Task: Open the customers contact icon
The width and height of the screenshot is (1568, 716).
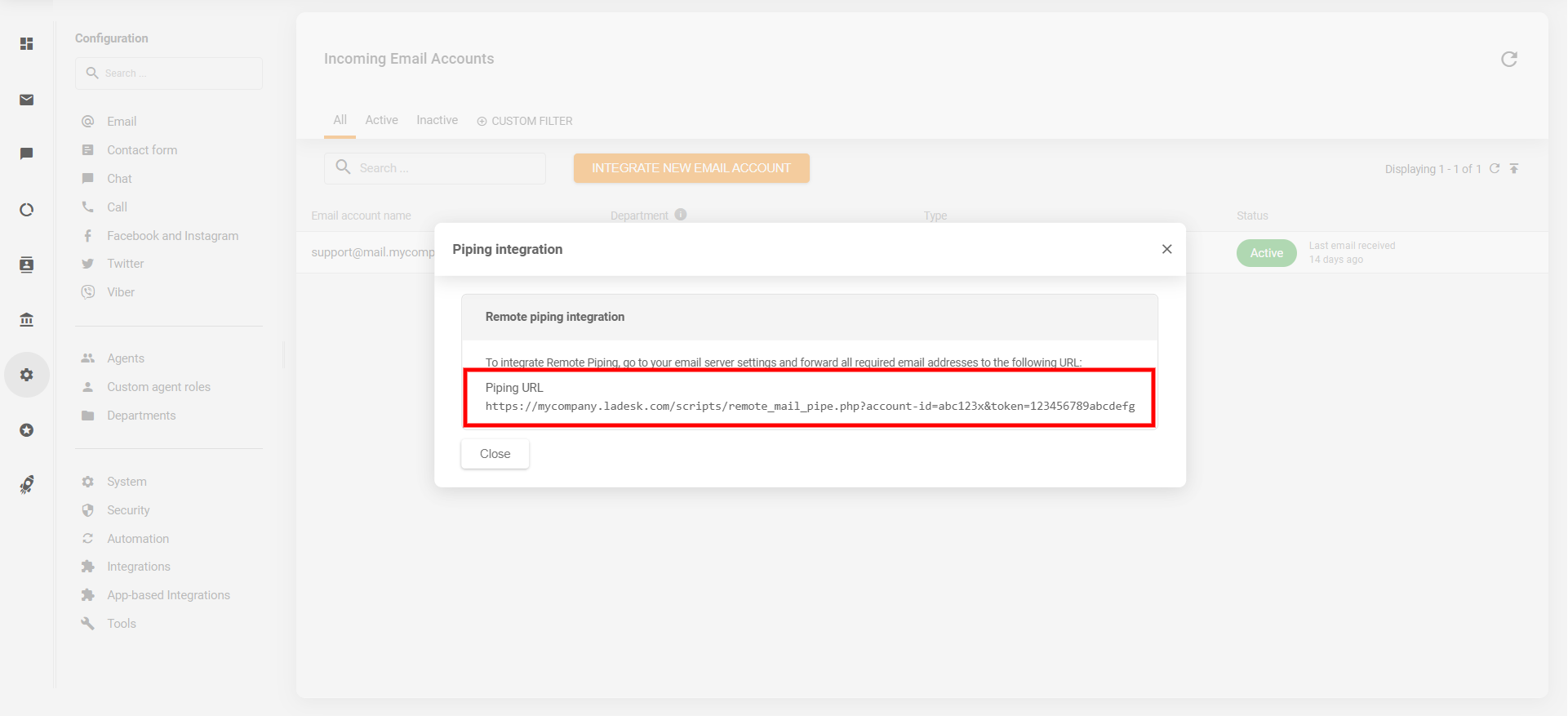Action: 27,265
